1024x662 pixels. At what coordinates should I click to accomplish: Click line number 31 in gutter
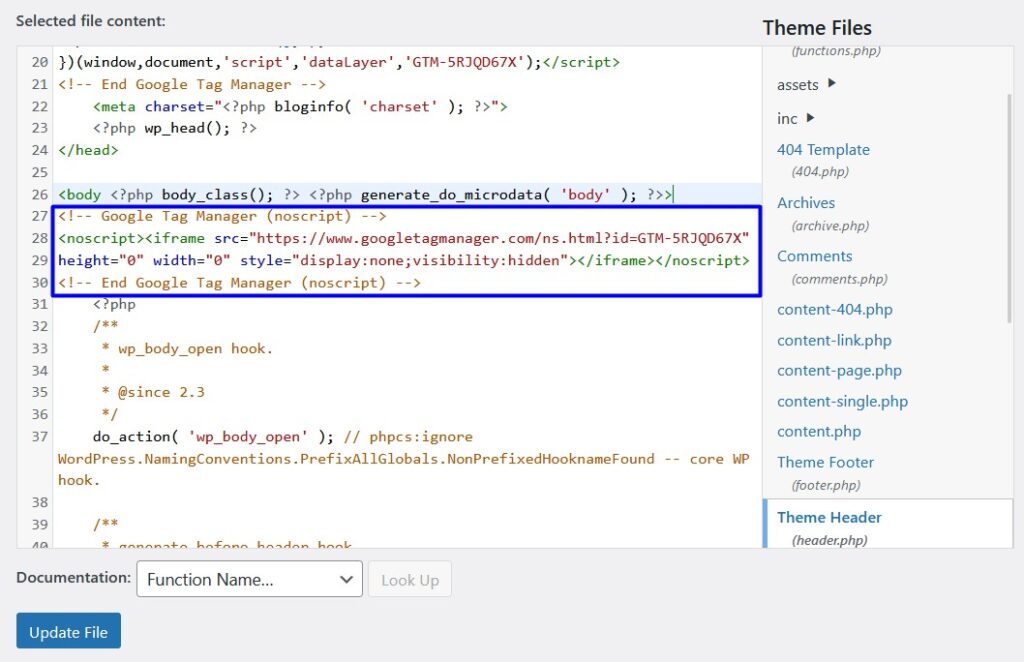point(40,304)
